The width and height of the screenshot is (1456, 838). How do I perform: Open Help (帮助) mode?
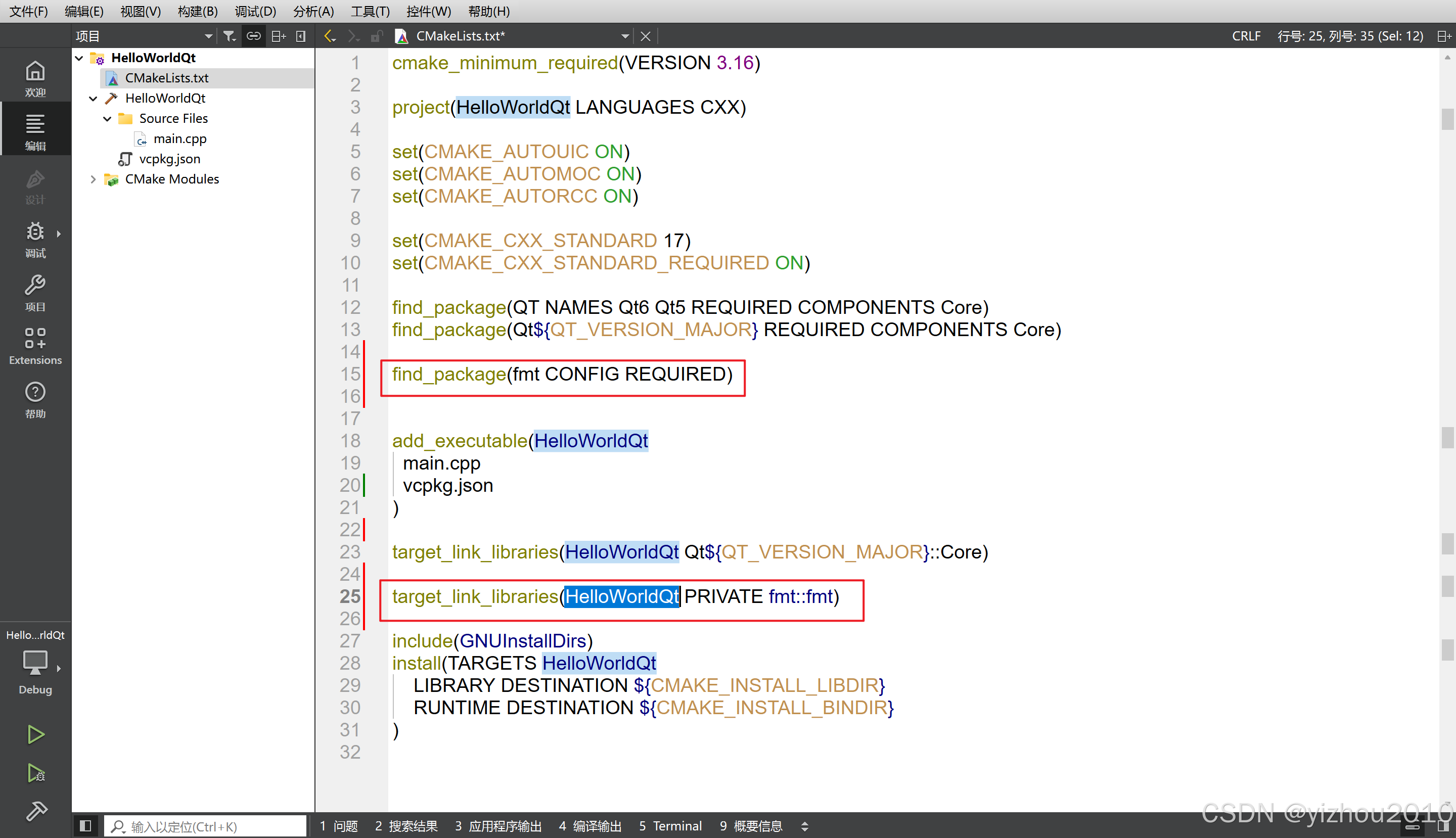pyautogui.click(x=35, y=399)
